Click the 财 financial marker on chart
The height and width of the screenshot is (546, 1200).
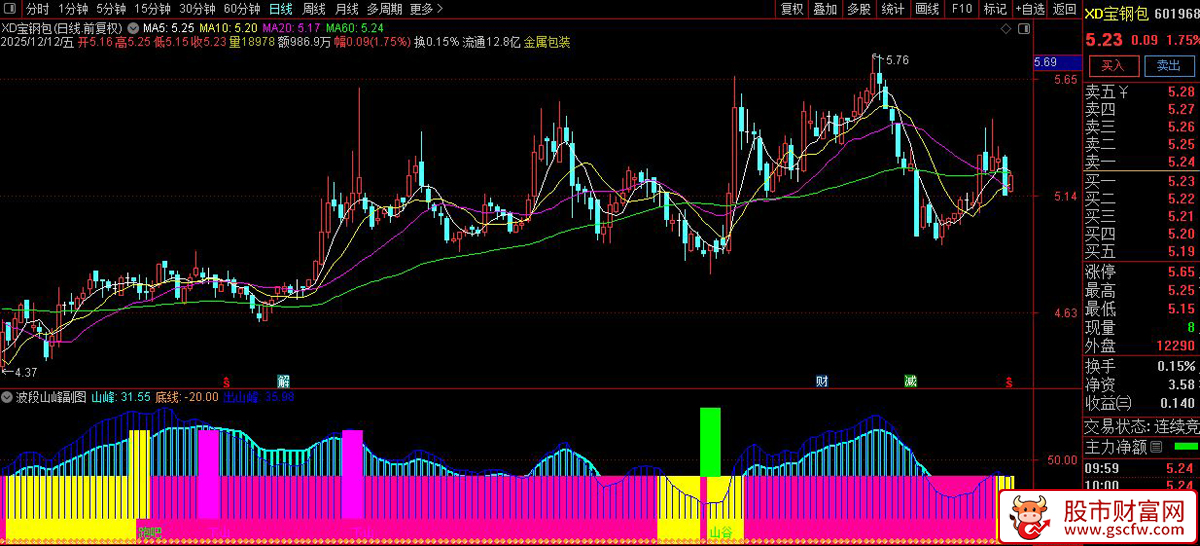tap(822, 381)
